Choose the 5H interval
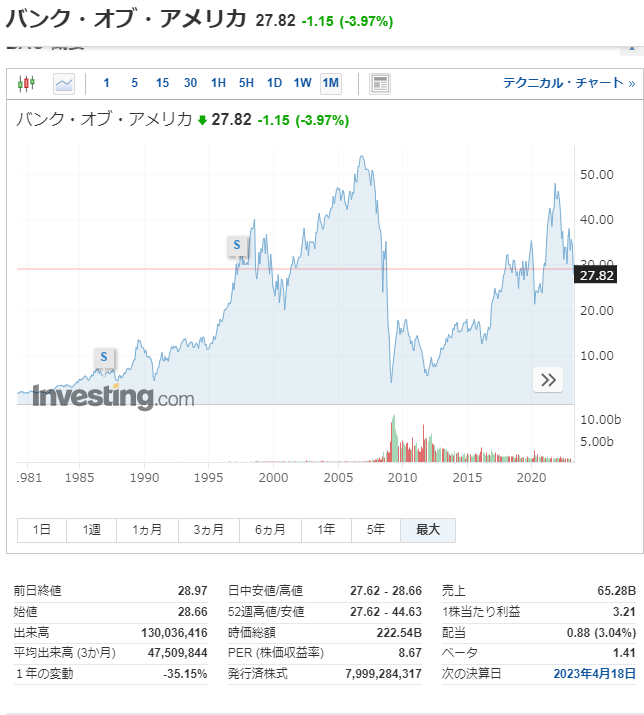 246,83
